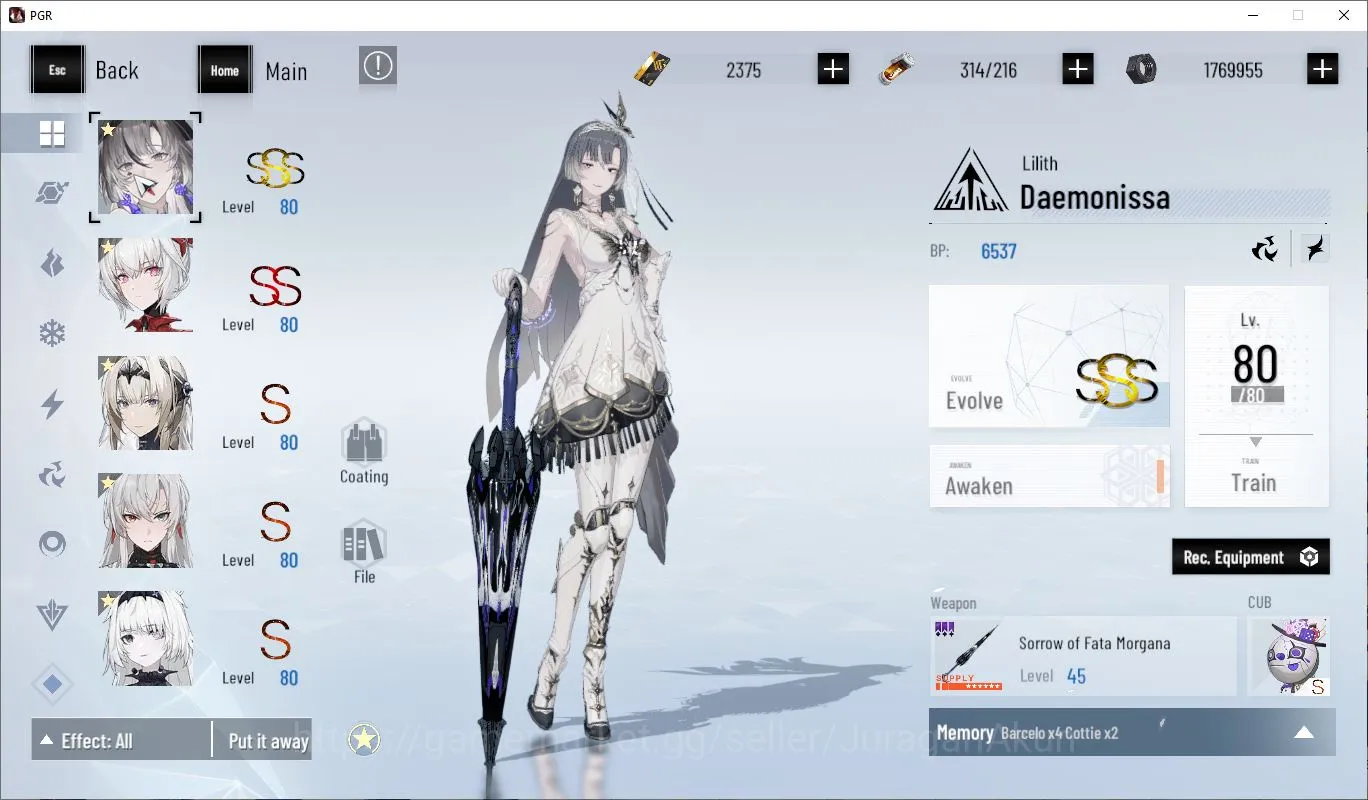
Task: Expand the Effect: All filter dropdown
Action: [121, 740]
